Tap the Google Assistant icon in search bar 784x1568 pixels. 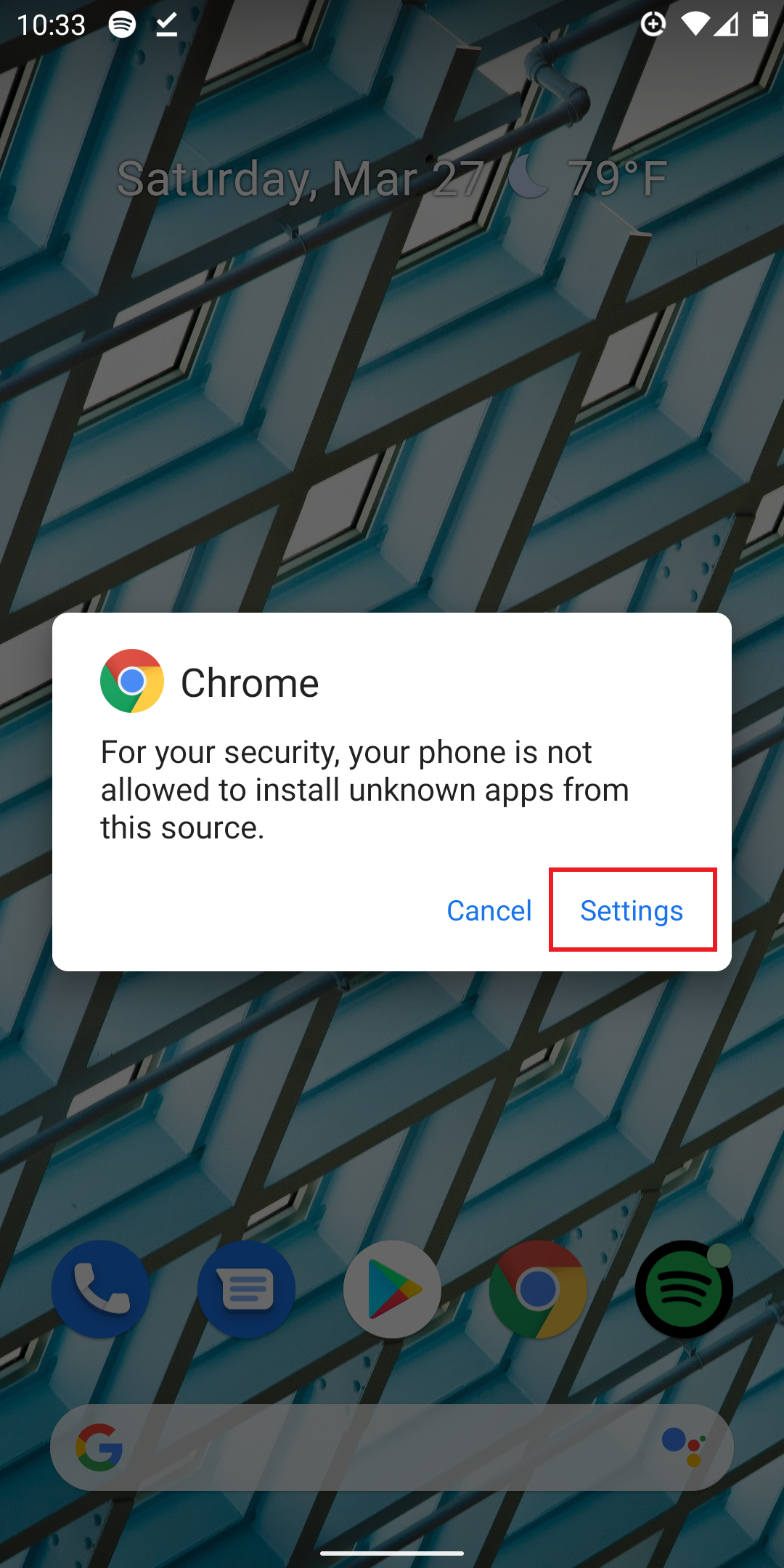684,1447
